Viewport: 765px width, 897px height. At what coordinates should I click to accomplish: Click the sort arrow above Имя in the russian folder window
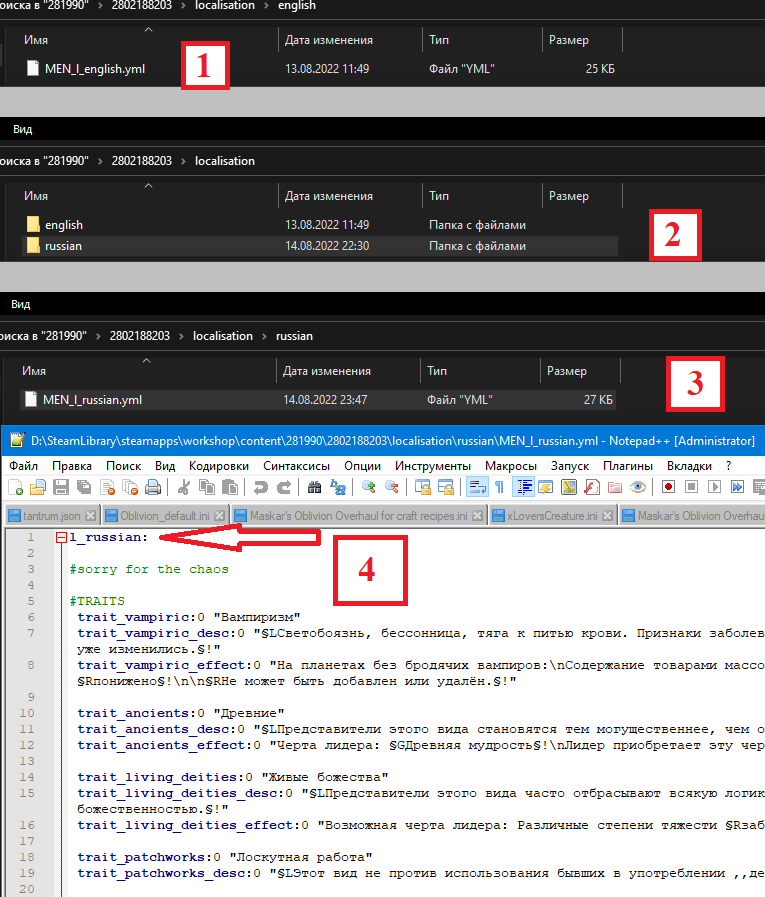pyautogui.click(x=146, y=360)
